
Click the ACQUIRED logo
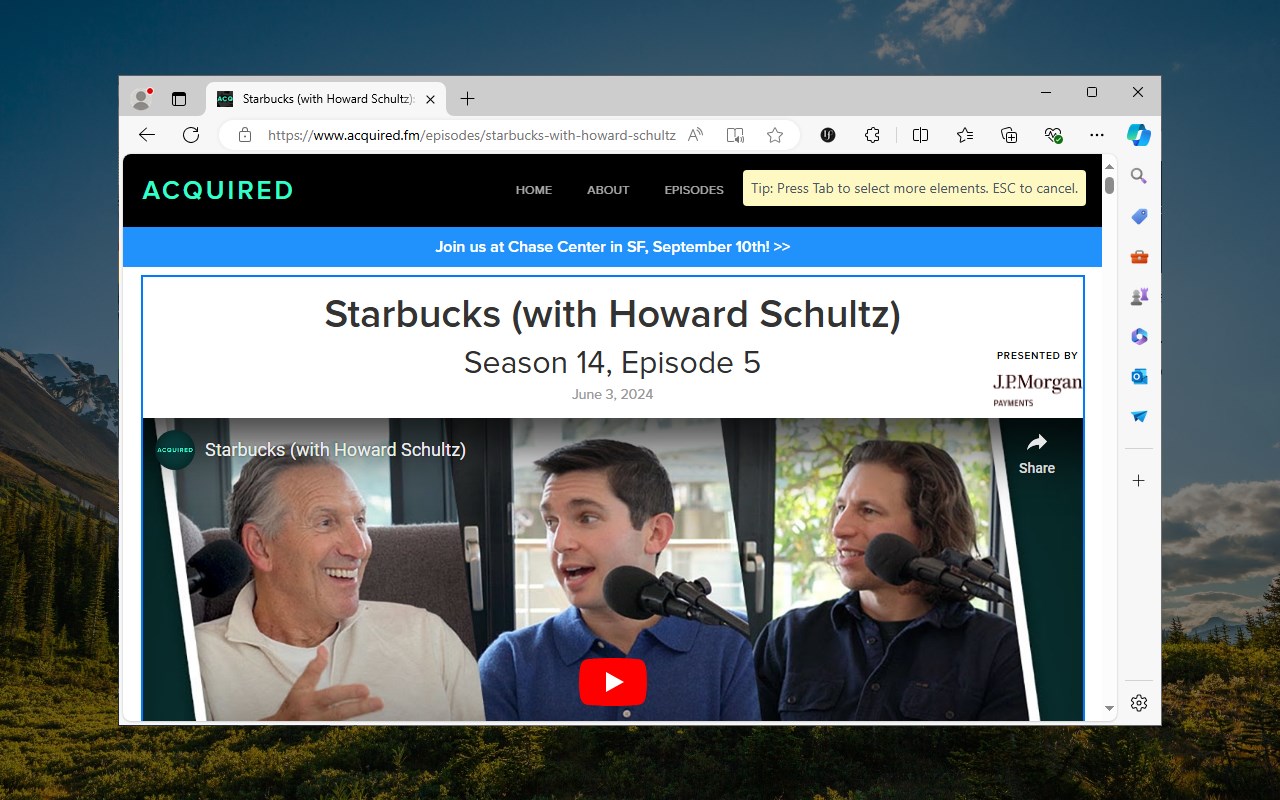click(218, 190)
